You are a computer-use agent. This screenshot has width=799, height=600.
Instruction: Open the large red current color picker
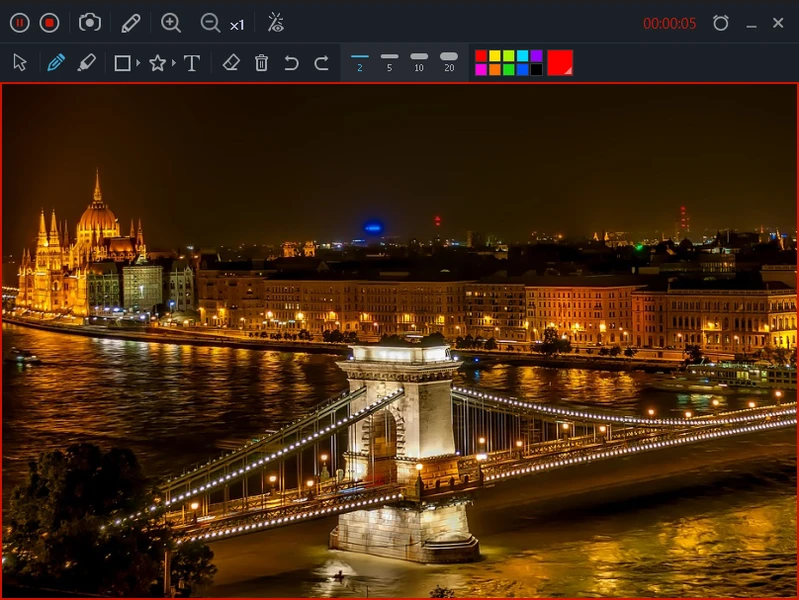(x=560, y=63)
